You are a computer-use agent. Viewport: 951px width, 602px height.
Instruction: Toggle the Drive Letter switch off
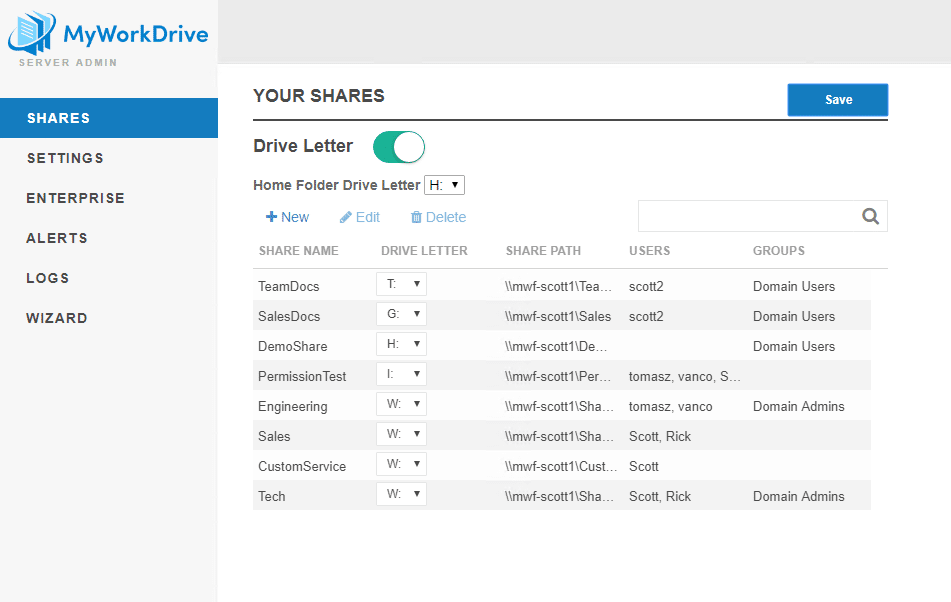click(399, 147)
